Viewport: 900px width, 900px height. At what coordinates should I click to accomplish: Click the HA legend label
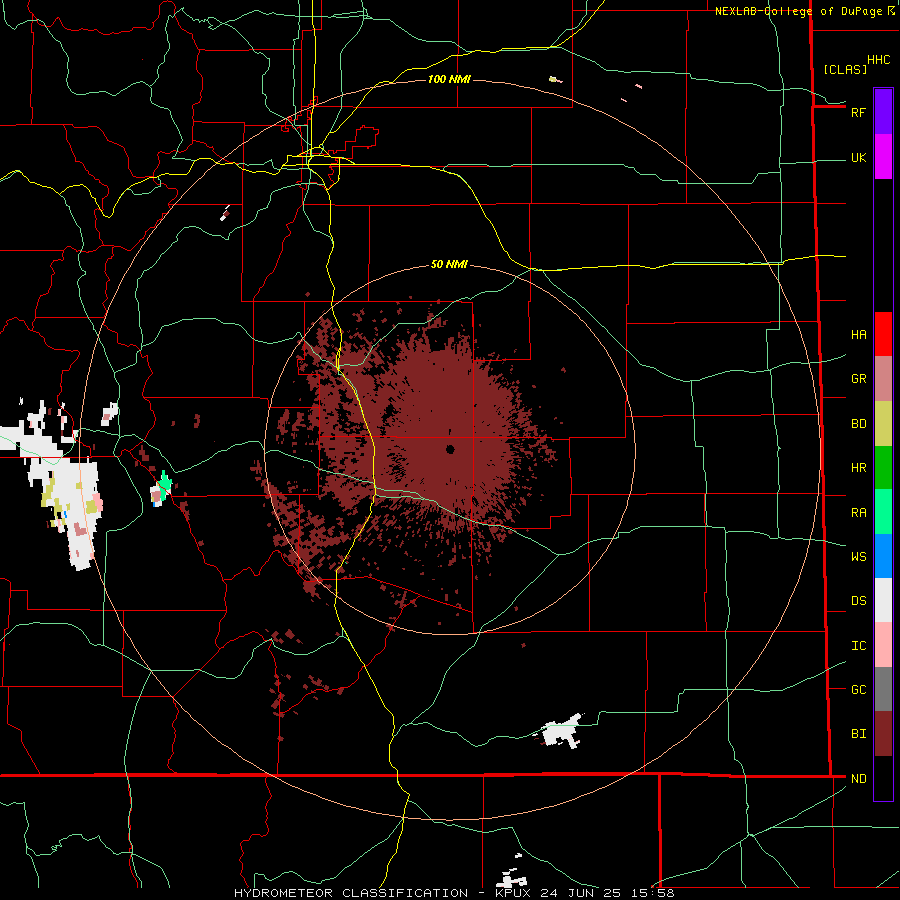click(x=858, y=335)
